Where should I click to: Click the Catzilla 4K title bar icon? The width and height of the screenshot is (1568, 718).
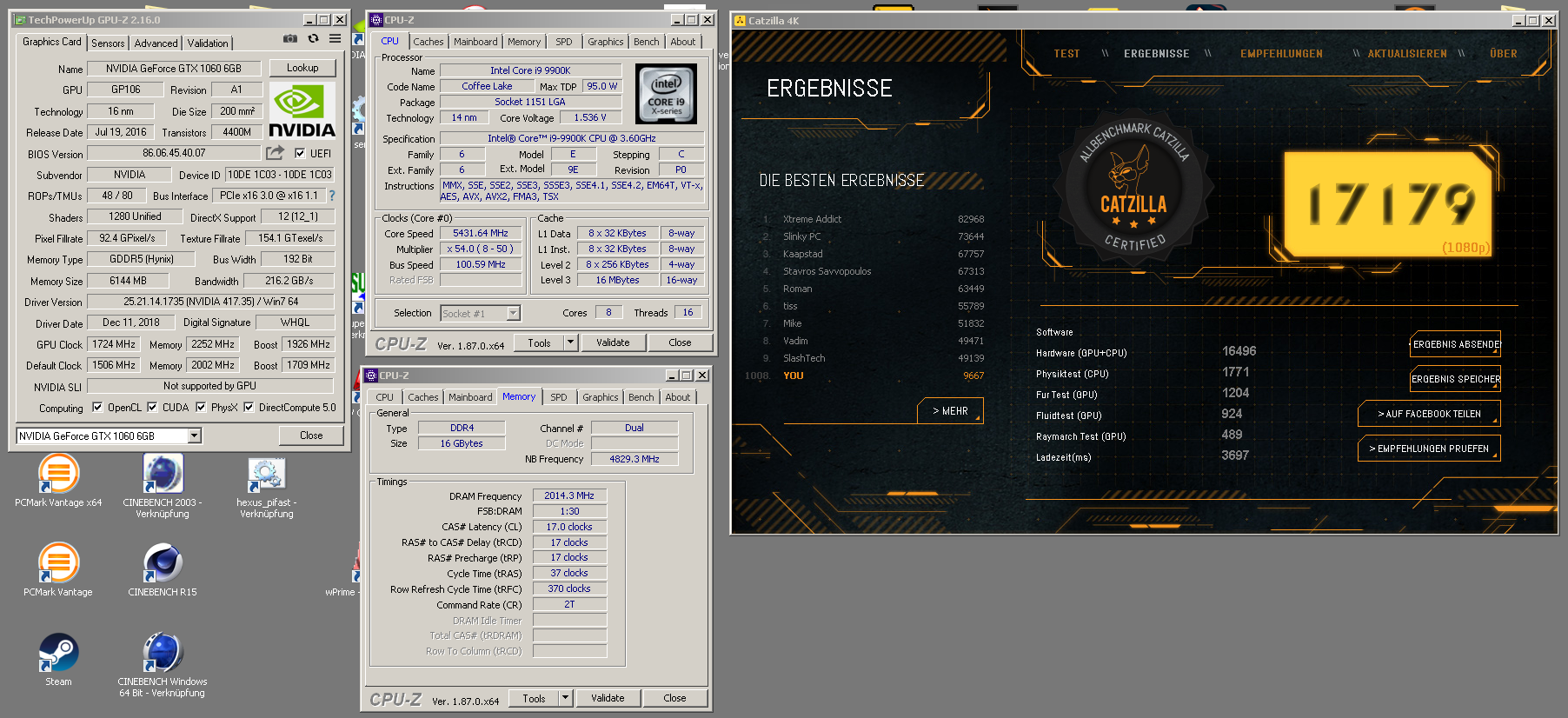pyautogui.click(x=740, y=21)
